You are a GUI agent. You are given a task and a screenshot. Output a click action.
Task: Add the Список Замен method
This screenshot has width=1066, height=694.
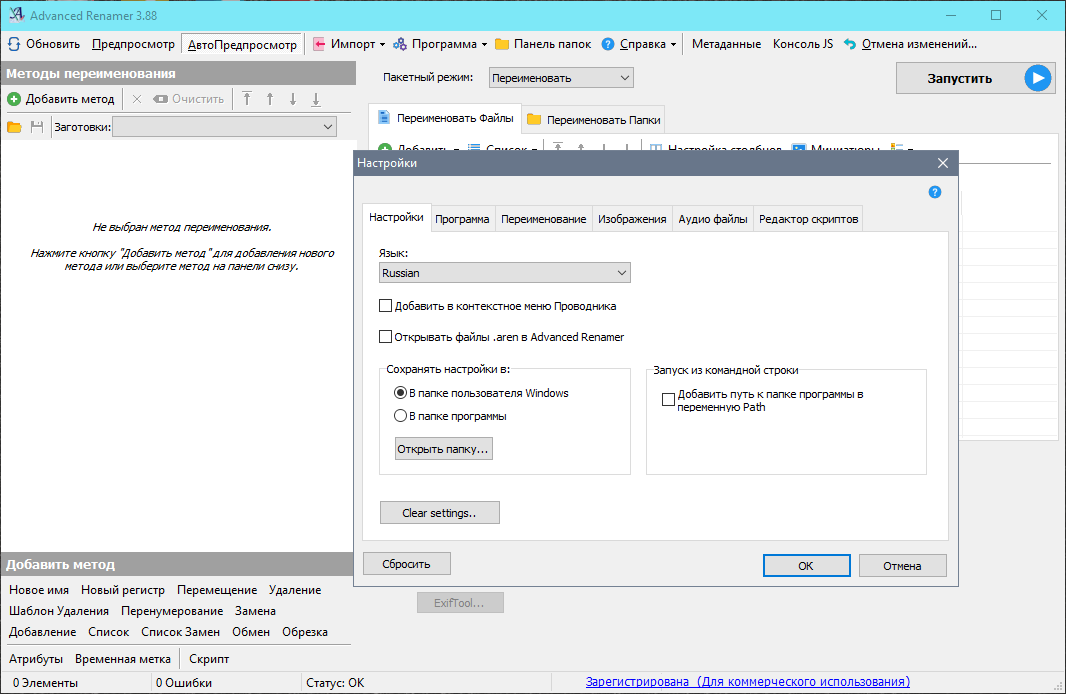181,632
